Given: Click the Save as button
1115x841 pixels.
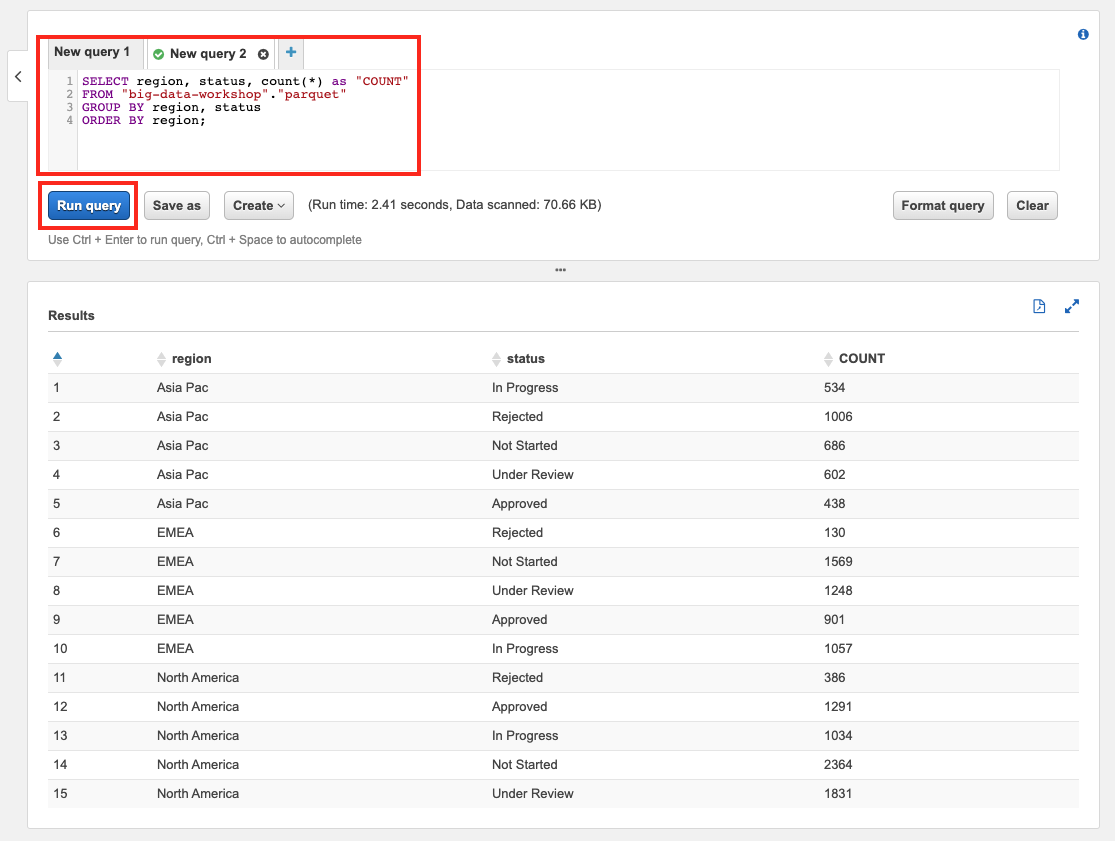Looking at the screenshot, I should click(x=177, y=205).
